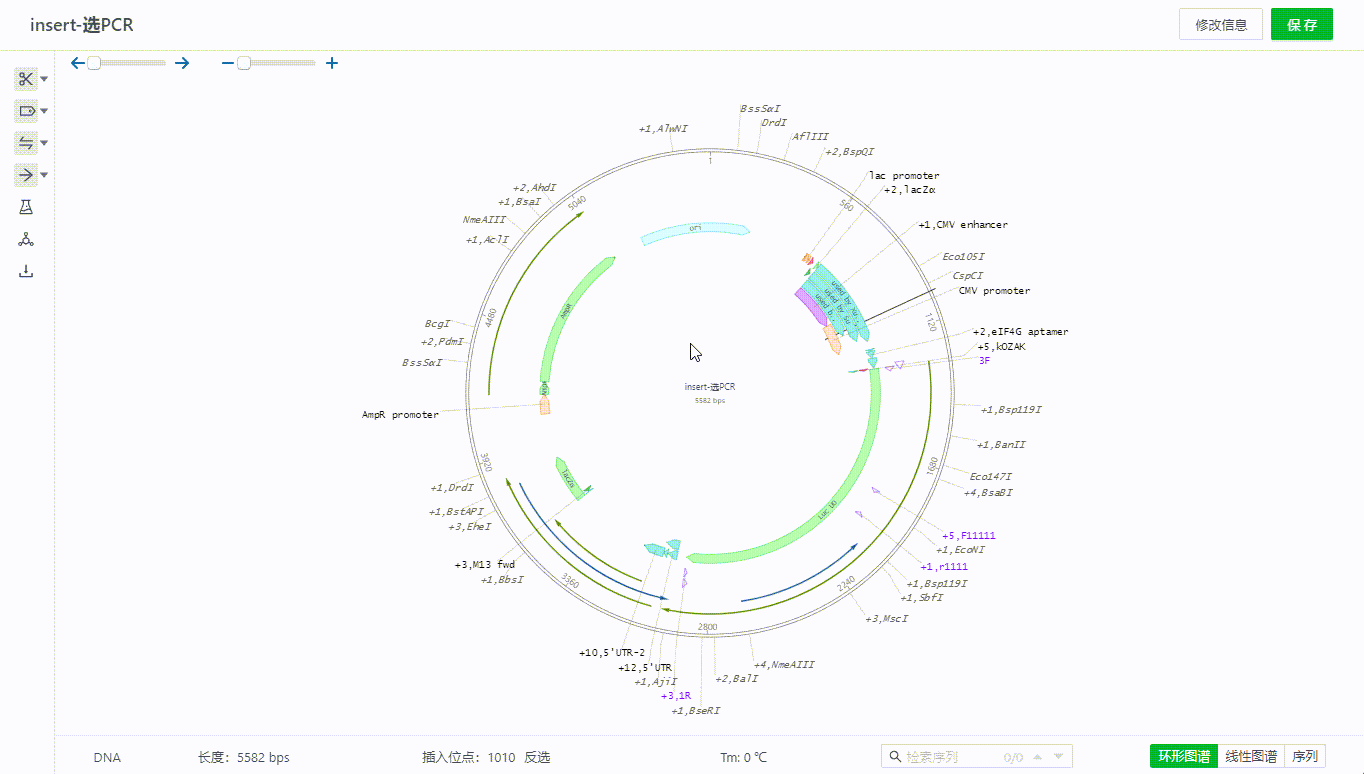1364x774 pixels.
Task: Click the download export icon
Action: (26, 271)
